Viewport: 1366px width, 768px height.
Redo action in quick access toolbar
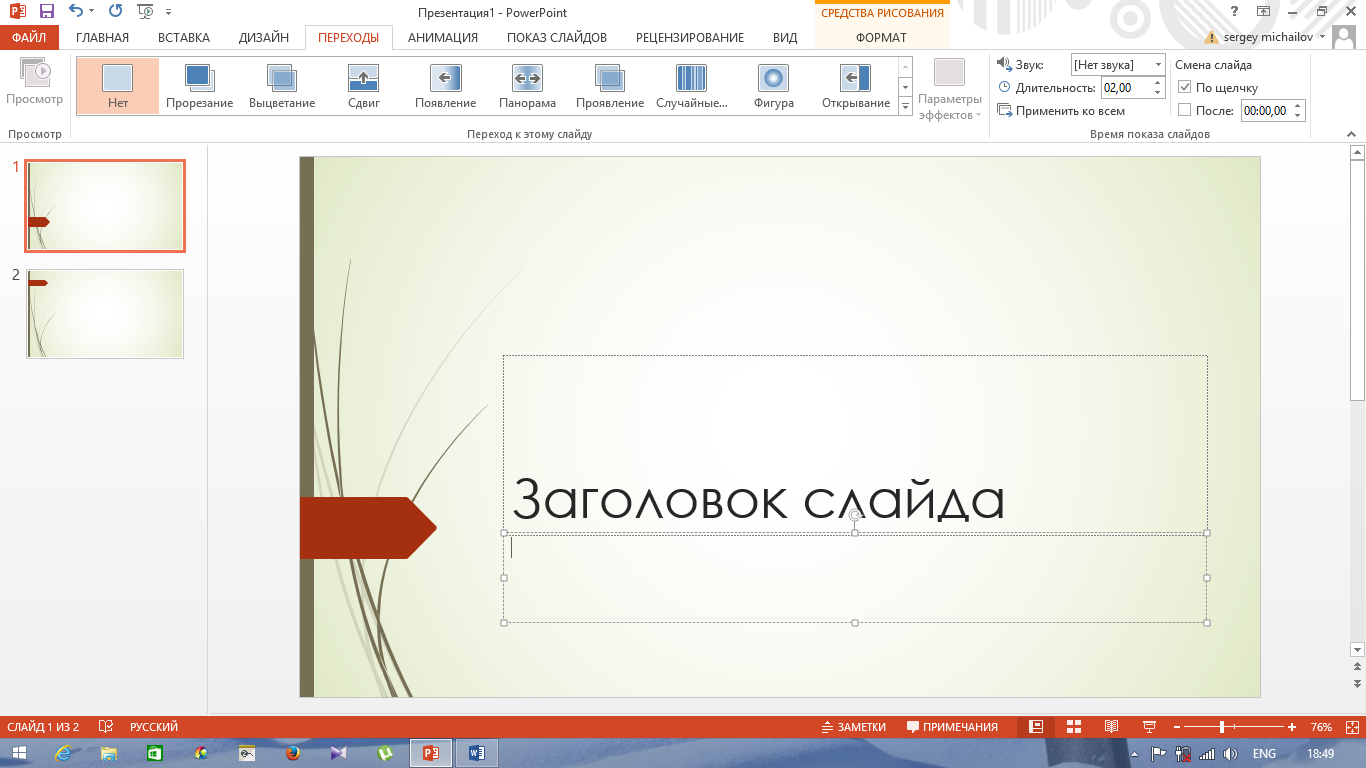coord(115,11)
